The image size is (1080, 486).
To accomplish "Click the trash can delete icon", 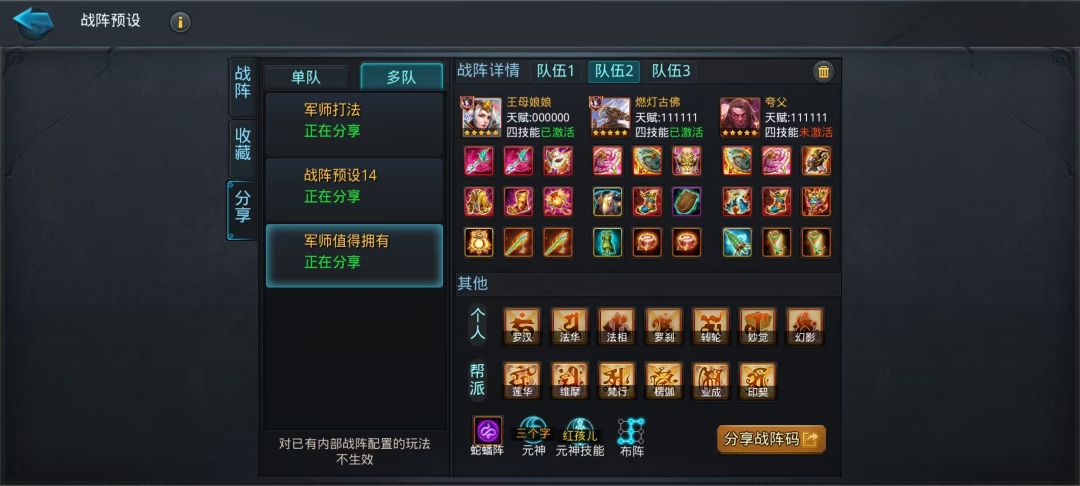I will tap(823, 72).
